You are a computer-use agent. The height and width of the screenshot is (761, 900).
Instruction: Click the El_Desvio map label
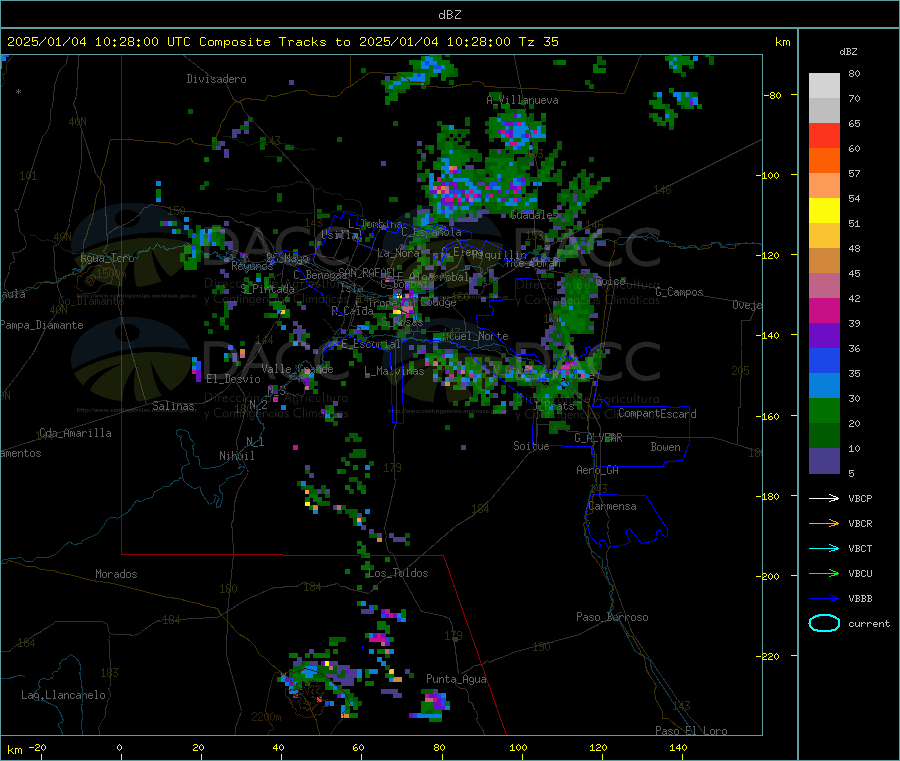pos(234,379)
